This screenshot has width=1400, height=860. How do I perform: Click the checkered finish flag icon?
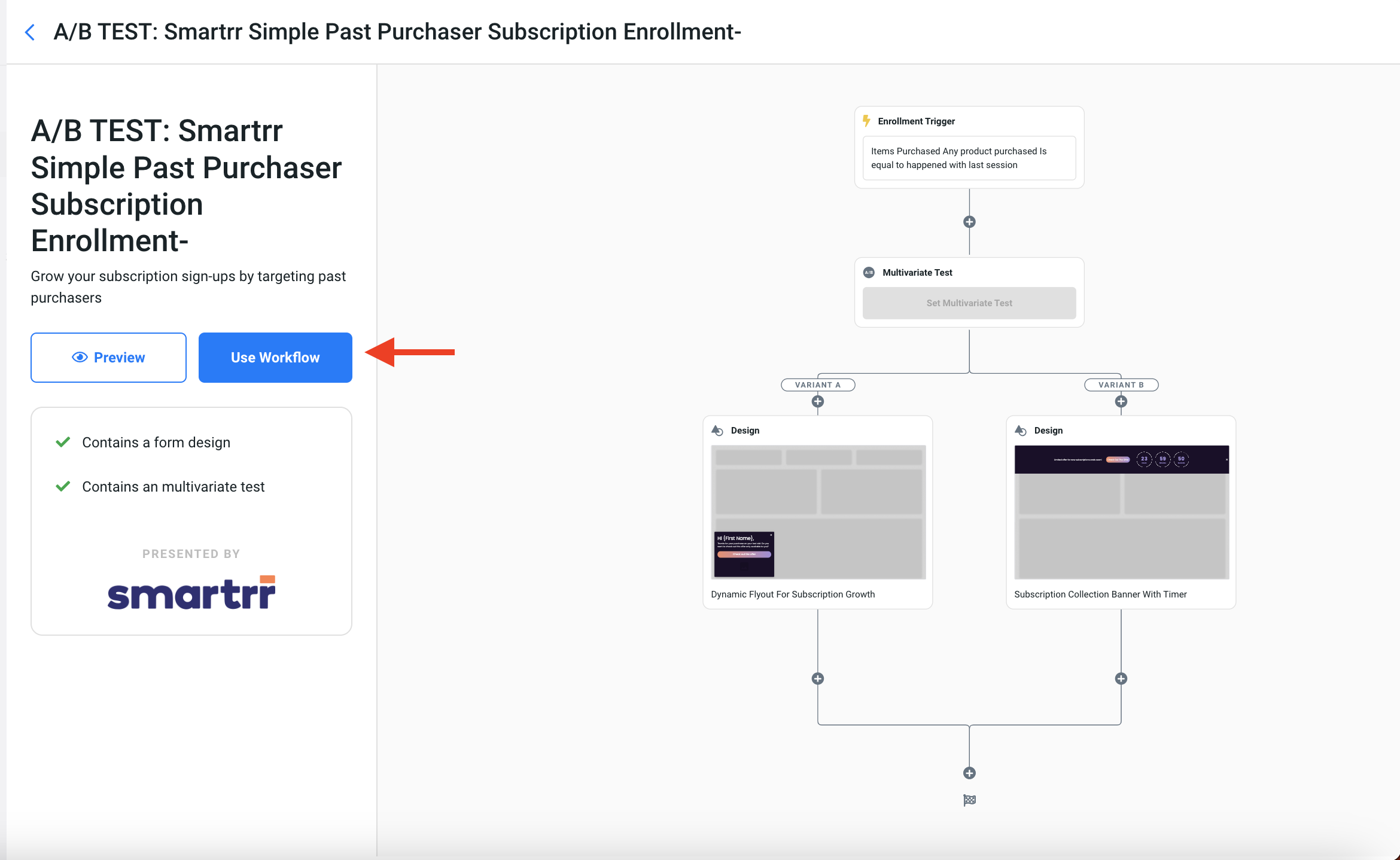pos(969,800)
